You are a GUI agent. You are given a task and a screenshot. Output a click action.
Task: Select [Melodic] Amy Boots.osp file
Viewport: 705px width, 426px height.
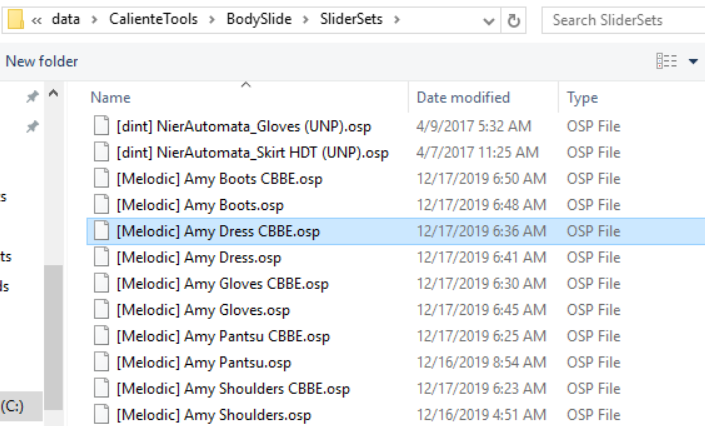(x=200, y=205)
